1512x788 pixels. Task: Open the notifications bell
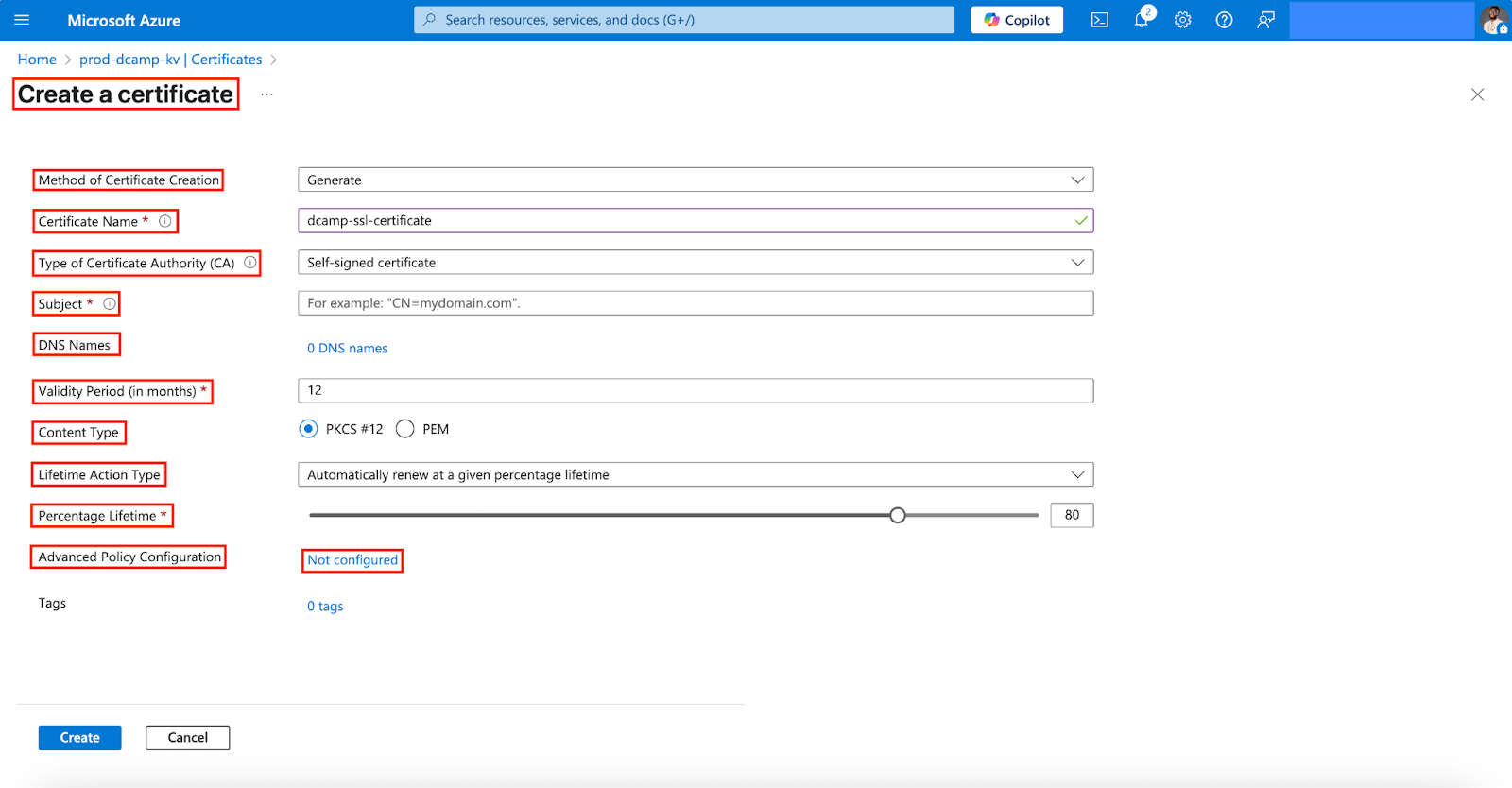1142,20
